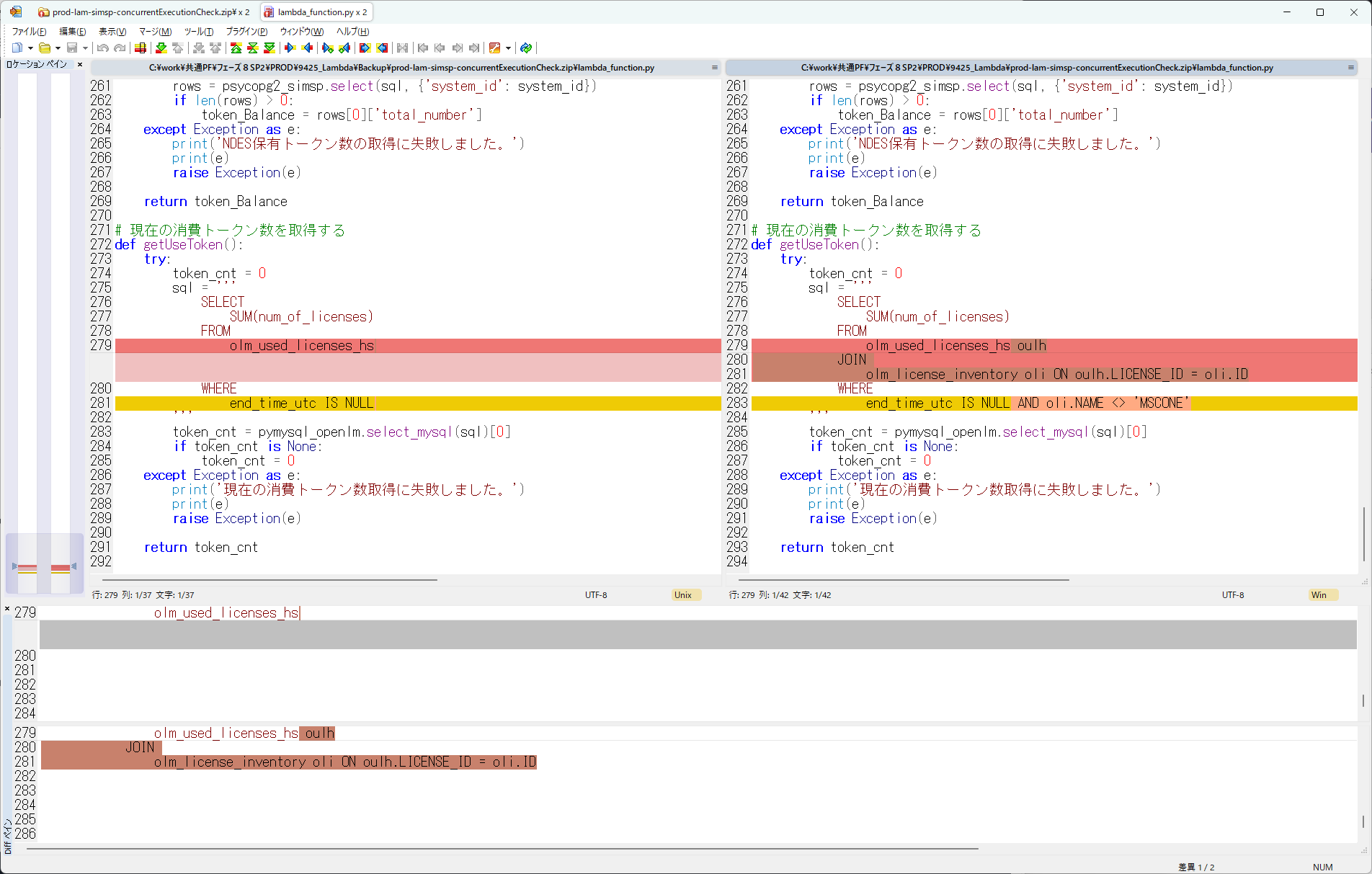Open the マージ(M) menu
The width and height of the screenshot is (1372, 874).
[x=155, y=31]
